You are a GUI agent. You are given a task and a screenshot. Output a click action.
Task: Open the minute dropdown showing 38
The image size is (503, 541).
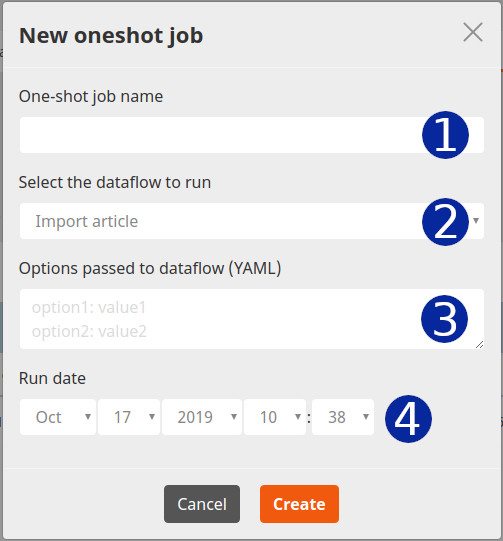(x=343, y=417)
